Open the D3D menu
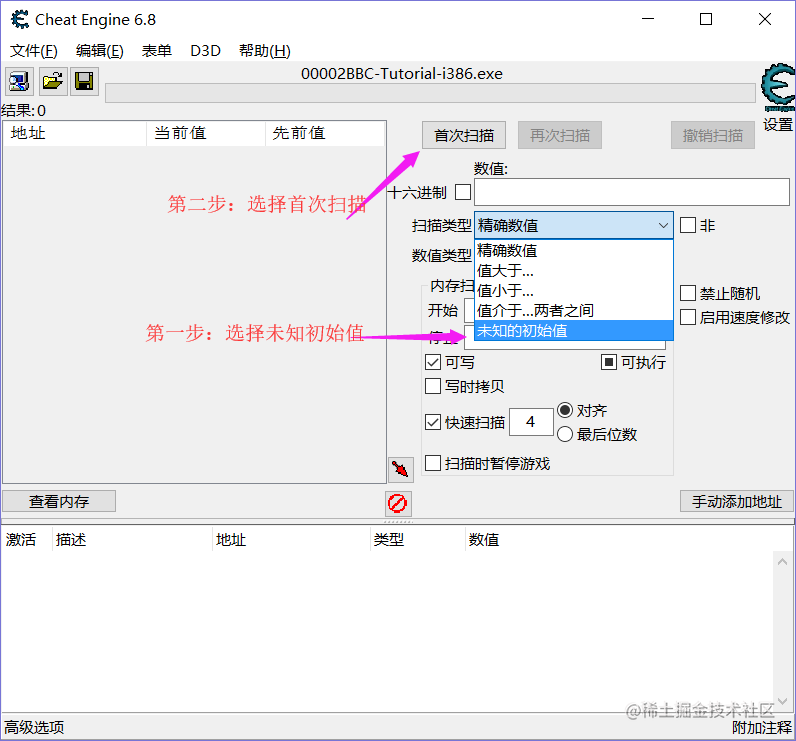 (x=206, y=51)
